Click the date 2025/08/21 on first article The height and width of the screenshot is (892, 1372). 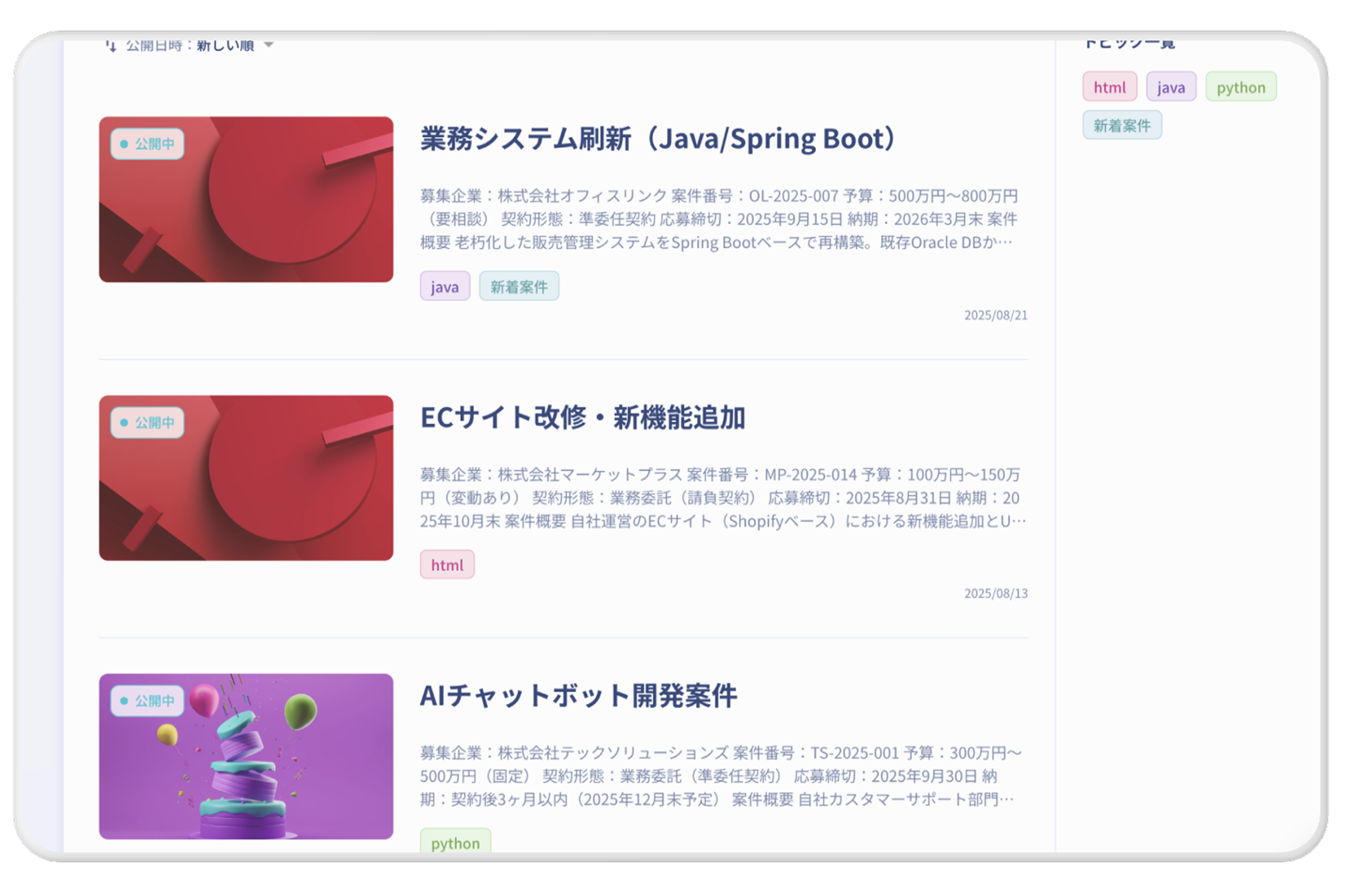(996, 315)
